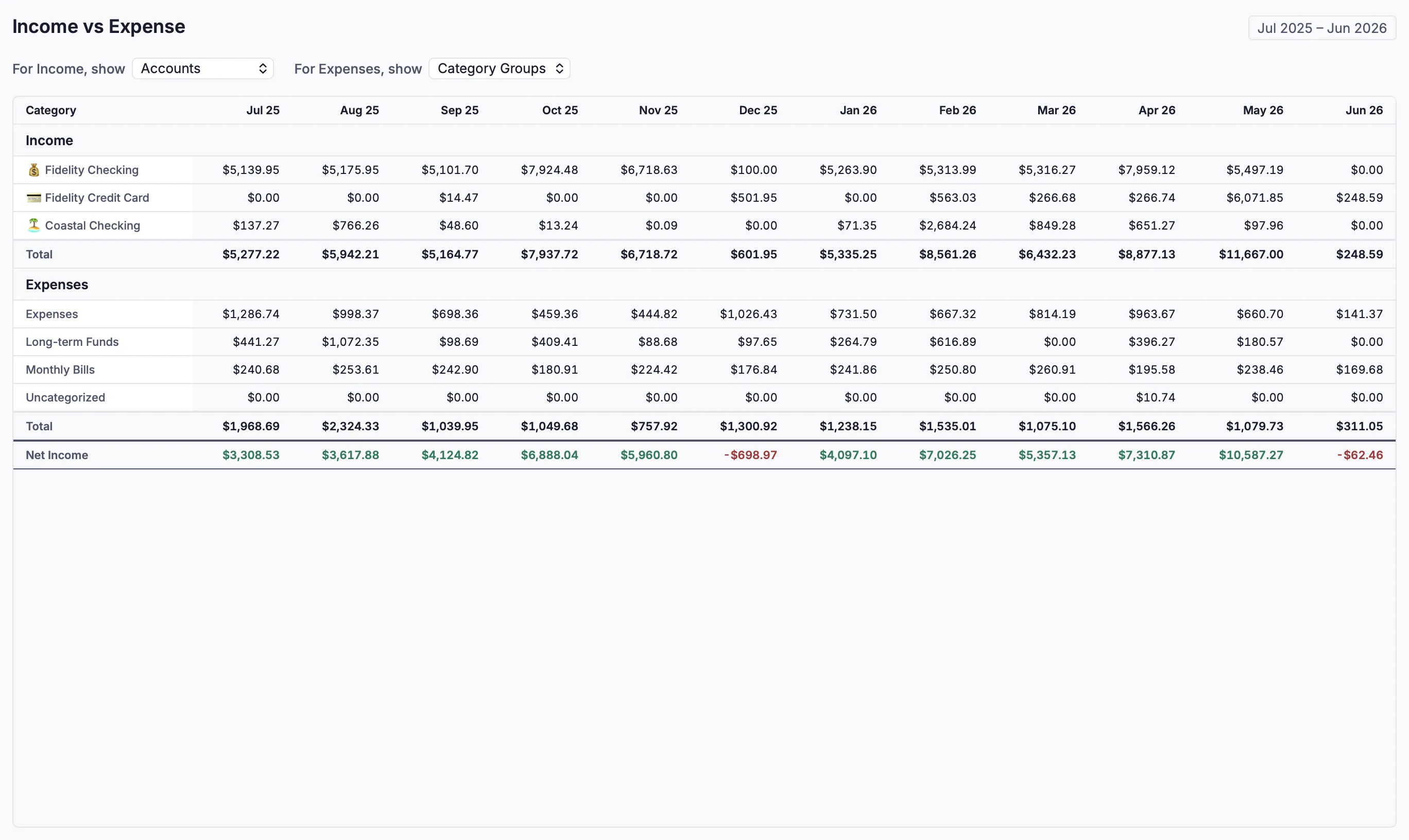Click the Expenses section heading

coord(57,285)
